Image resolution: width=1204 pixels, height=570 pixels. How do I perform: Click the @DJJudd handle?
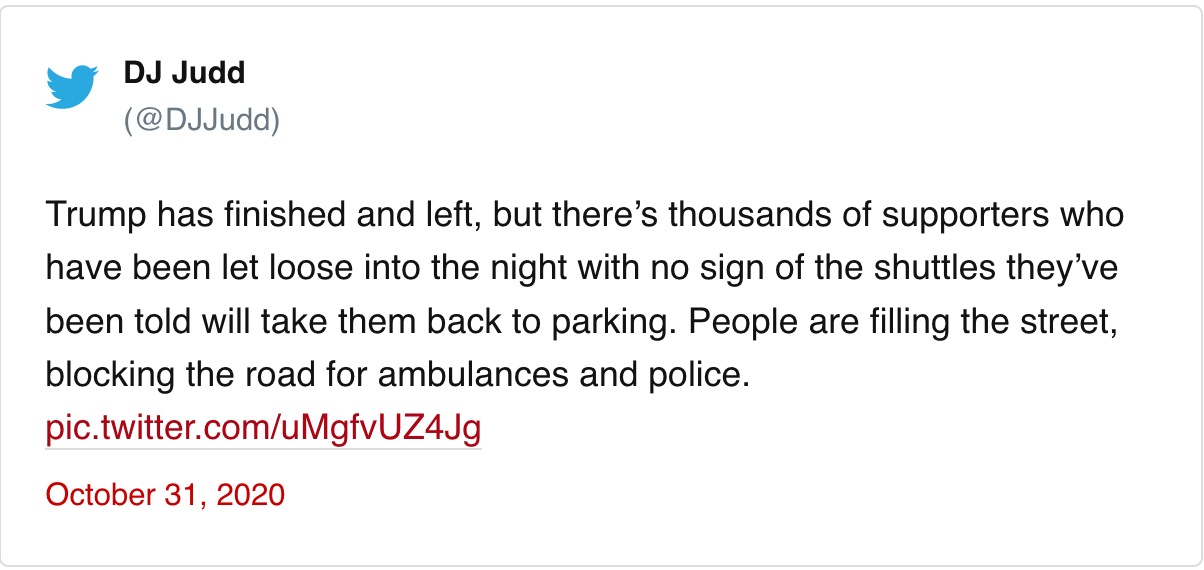pos(202,120)
